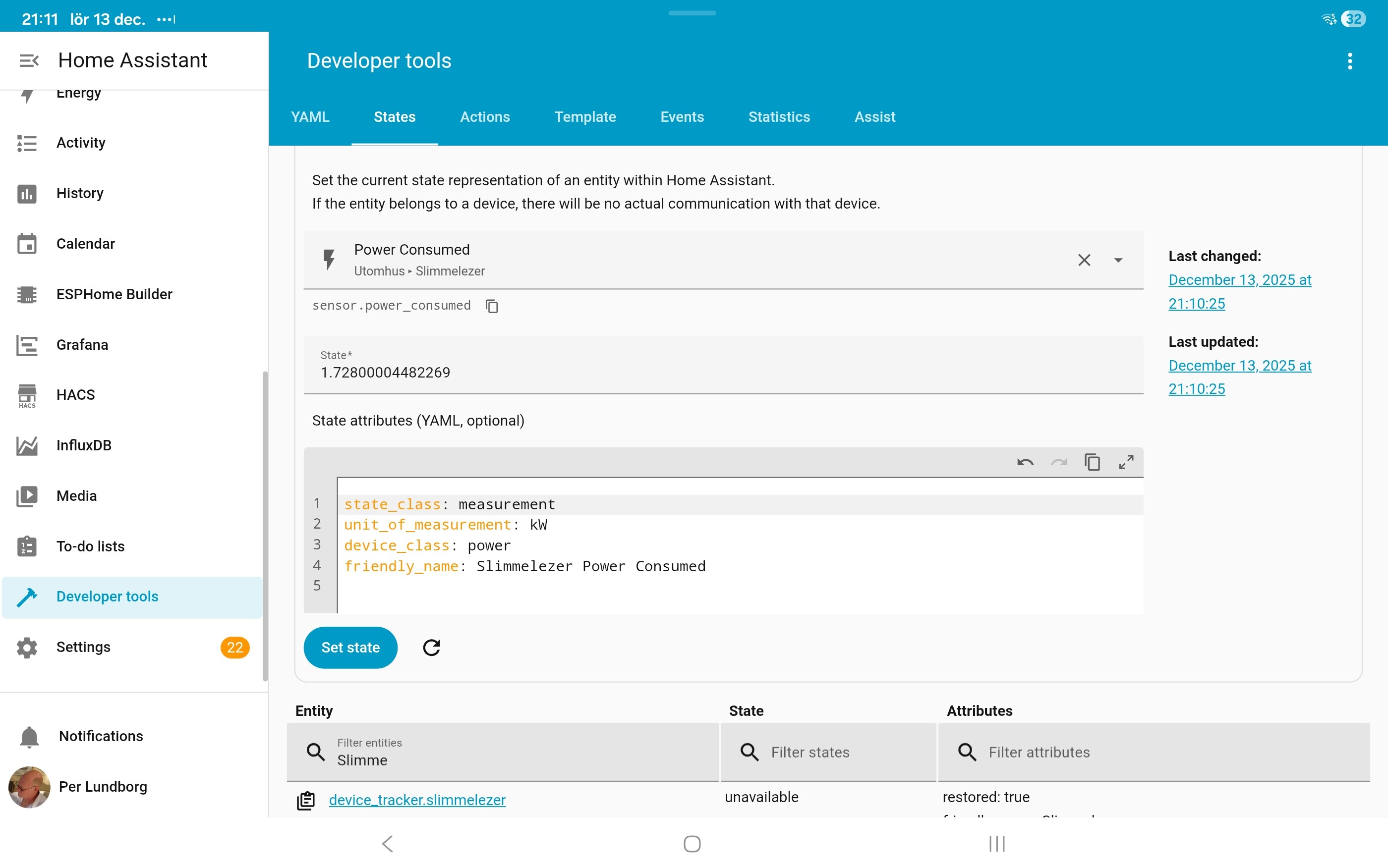Open the device_tracker.slimmelezer entity link
The image size is (1388, 868).
(417, 800)
